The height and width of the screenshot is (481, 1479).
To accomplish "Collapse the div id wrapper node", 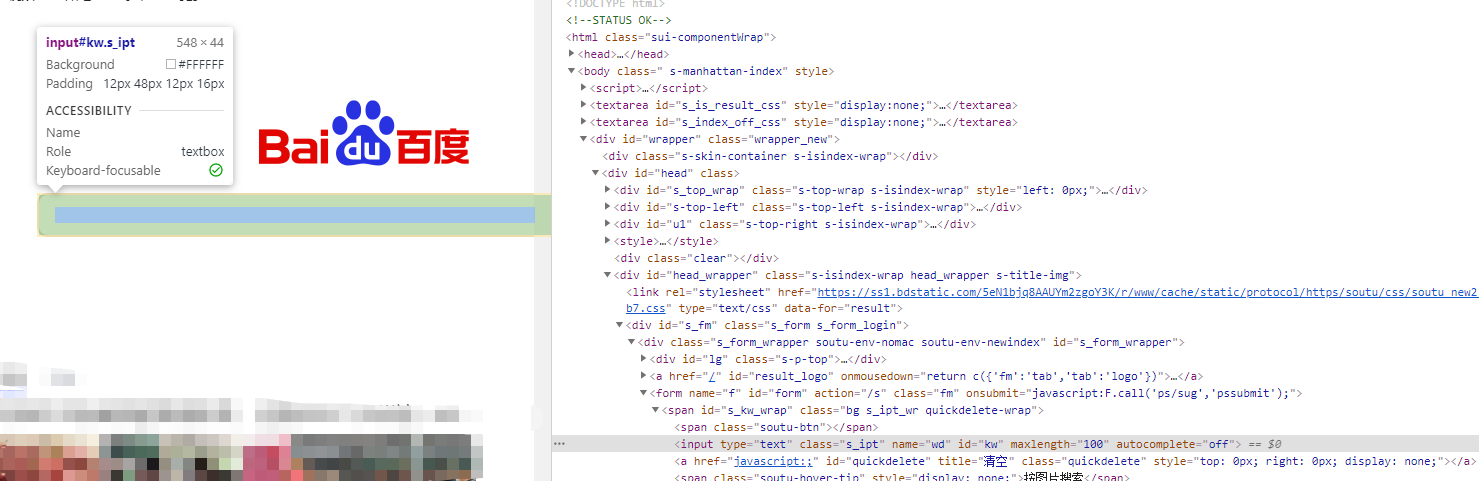I will tap(584, 139).
